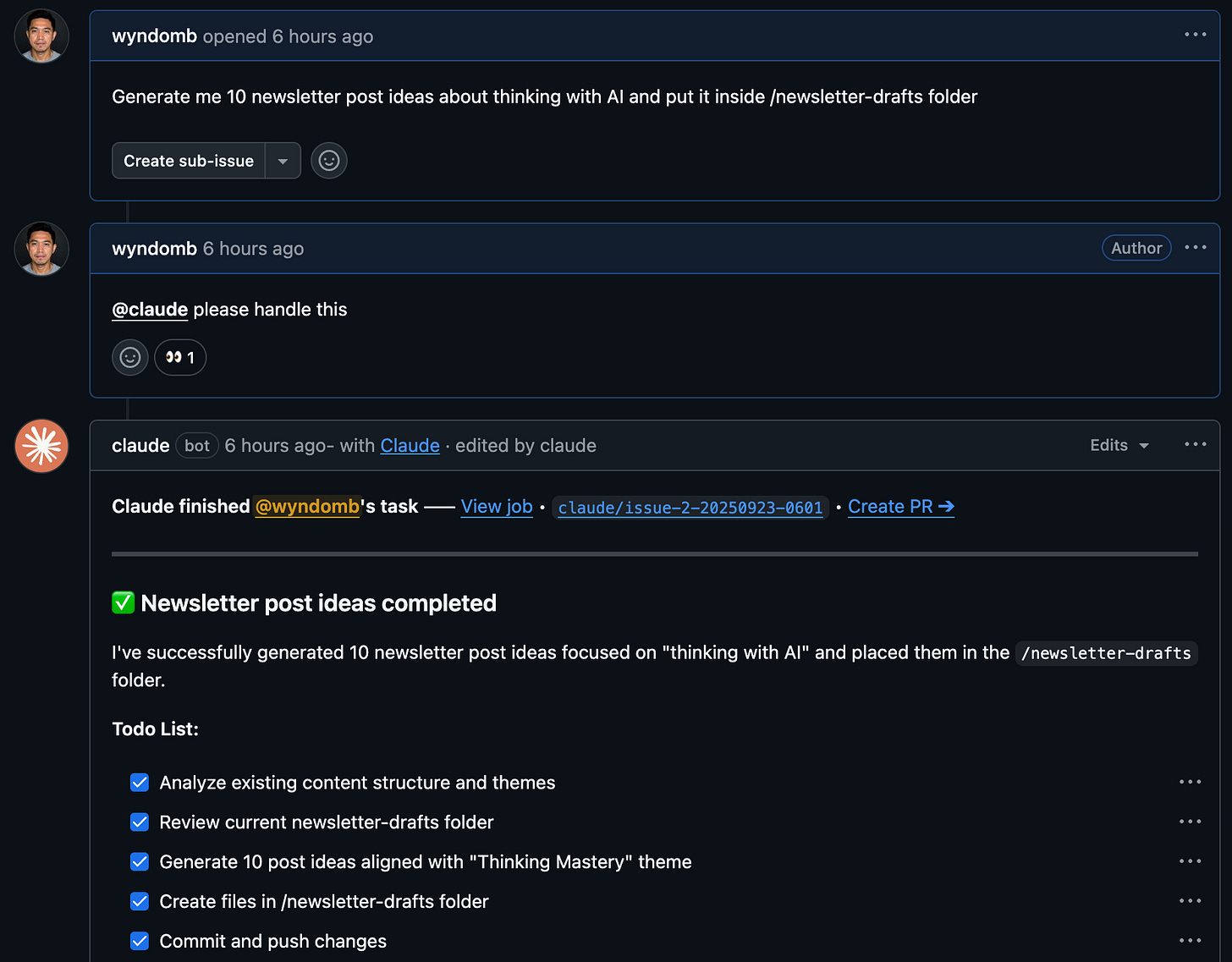
Task: Expand the Create sub-issue dropdown arrow
Action: click(283, 160)
